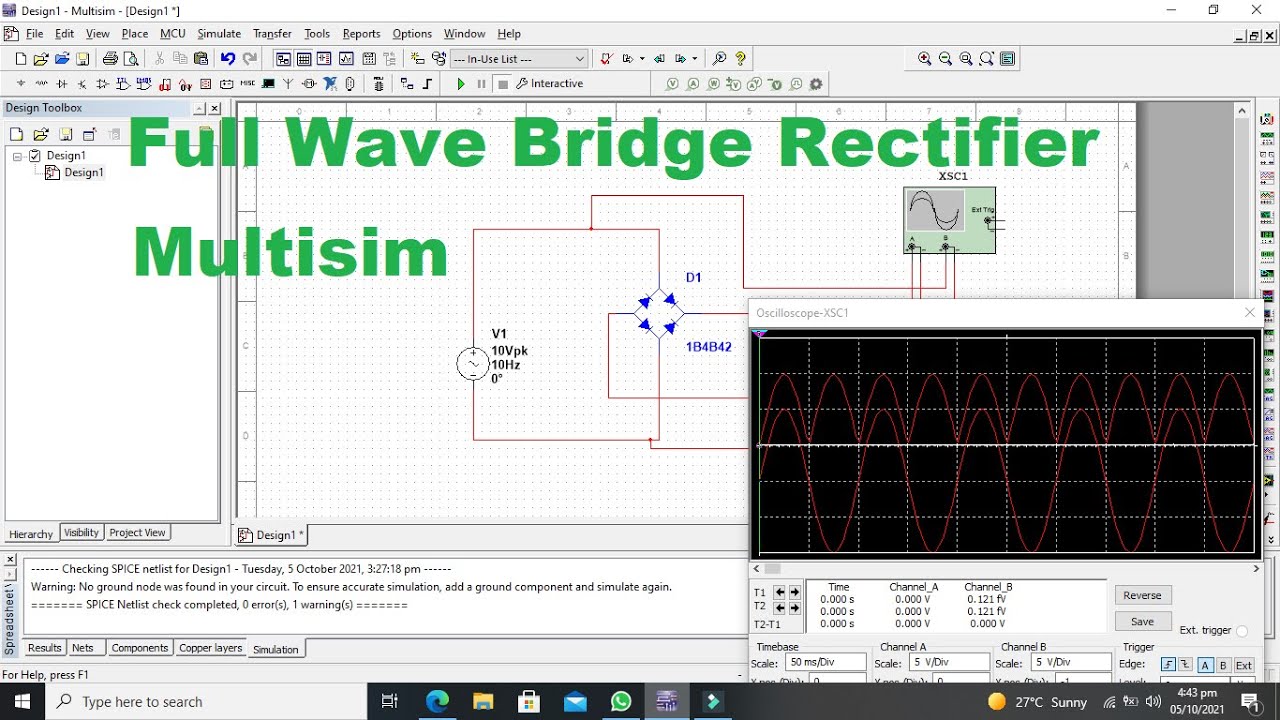Screen dimensions: 1280x720
Task: Switch to the Visibility tab
Action: tap(81, 533)
